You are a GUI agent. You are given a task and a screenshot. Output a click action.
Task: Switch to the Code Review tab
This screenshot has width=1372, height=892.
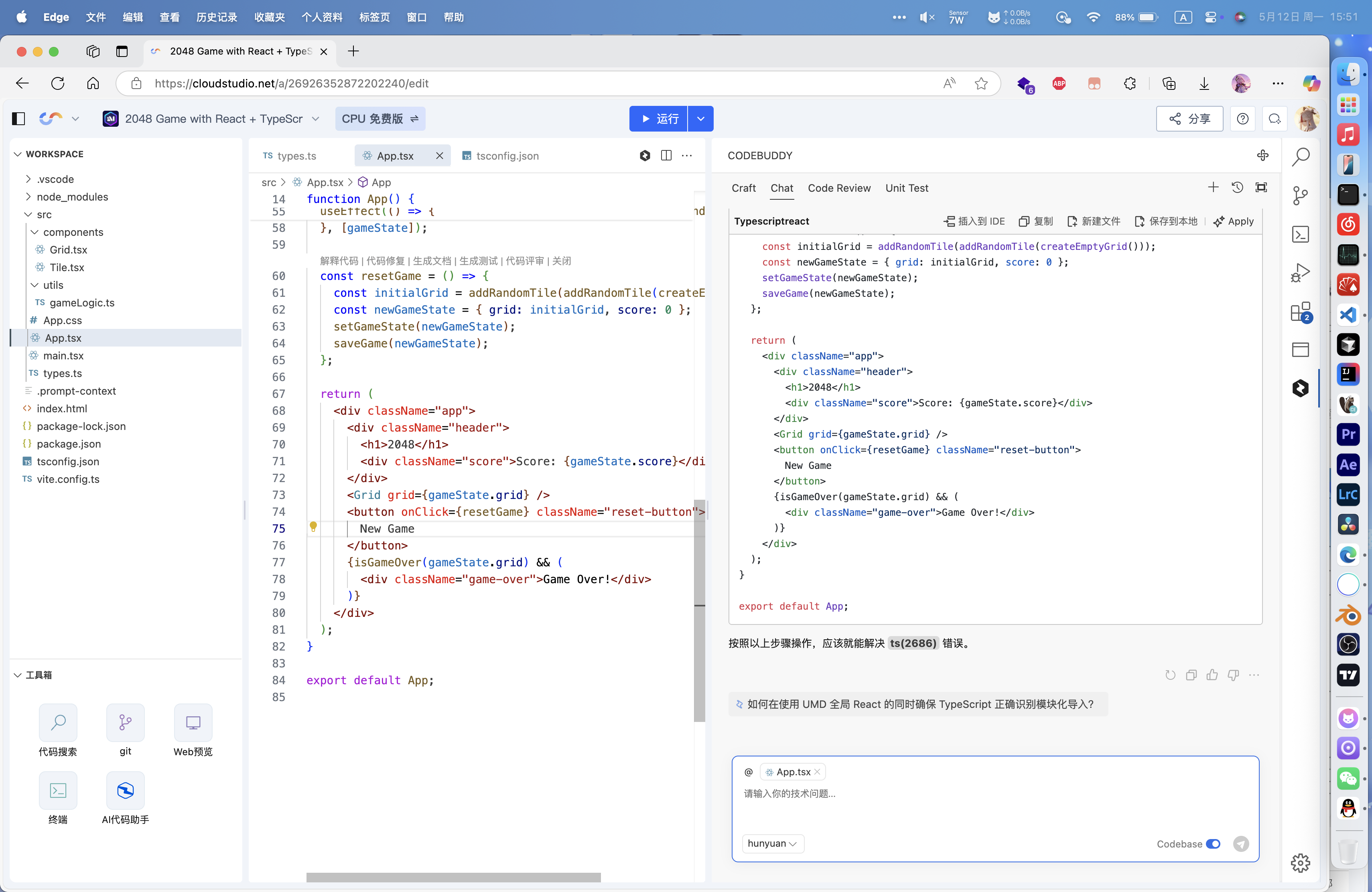tap(839, 189)
